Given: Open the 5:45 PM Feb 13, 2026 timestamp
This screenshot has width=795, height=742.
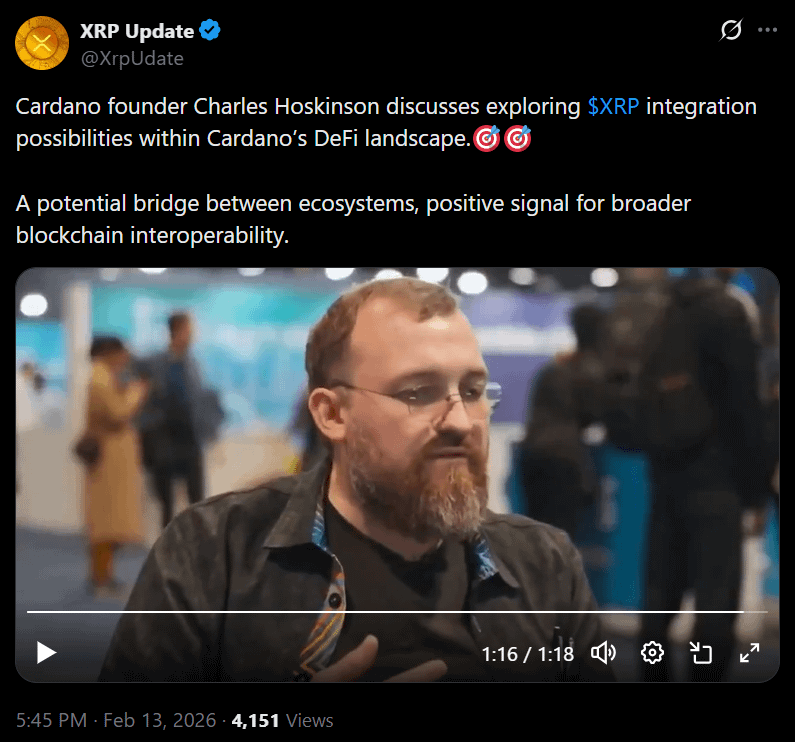Looking at the screenshot, I should [x=116, y=720].
